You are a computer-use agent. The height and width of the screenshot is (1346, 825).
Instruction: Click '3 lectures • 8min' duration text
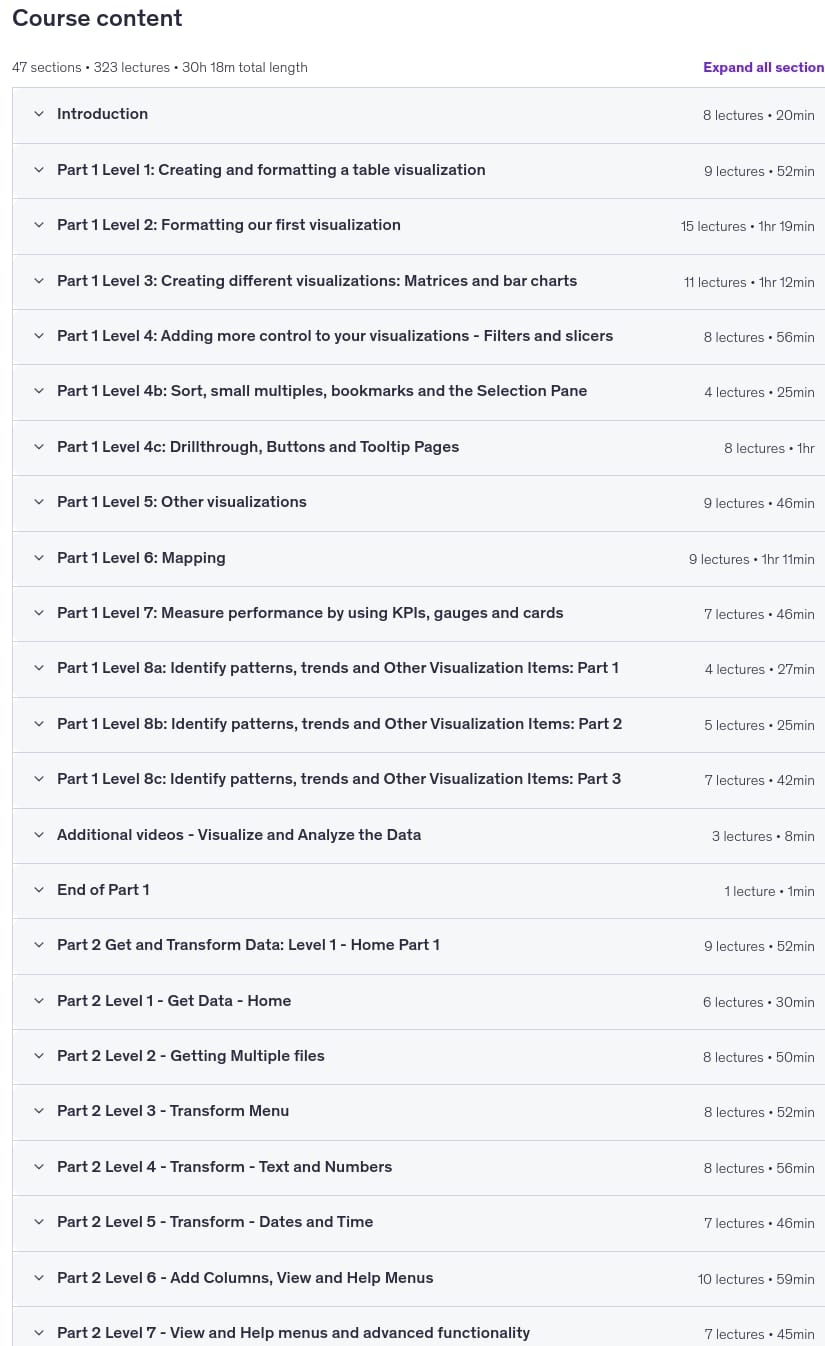pyautogui.click(x=763, y=836)
